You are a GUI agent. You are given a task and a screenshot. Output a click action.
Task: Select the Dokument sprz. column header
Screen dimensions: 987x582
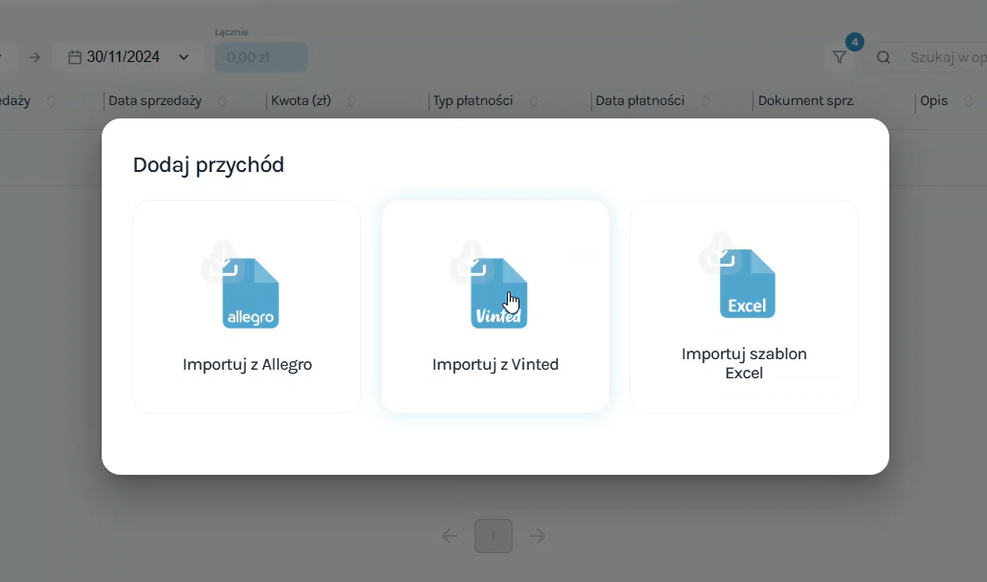(805, 101)
